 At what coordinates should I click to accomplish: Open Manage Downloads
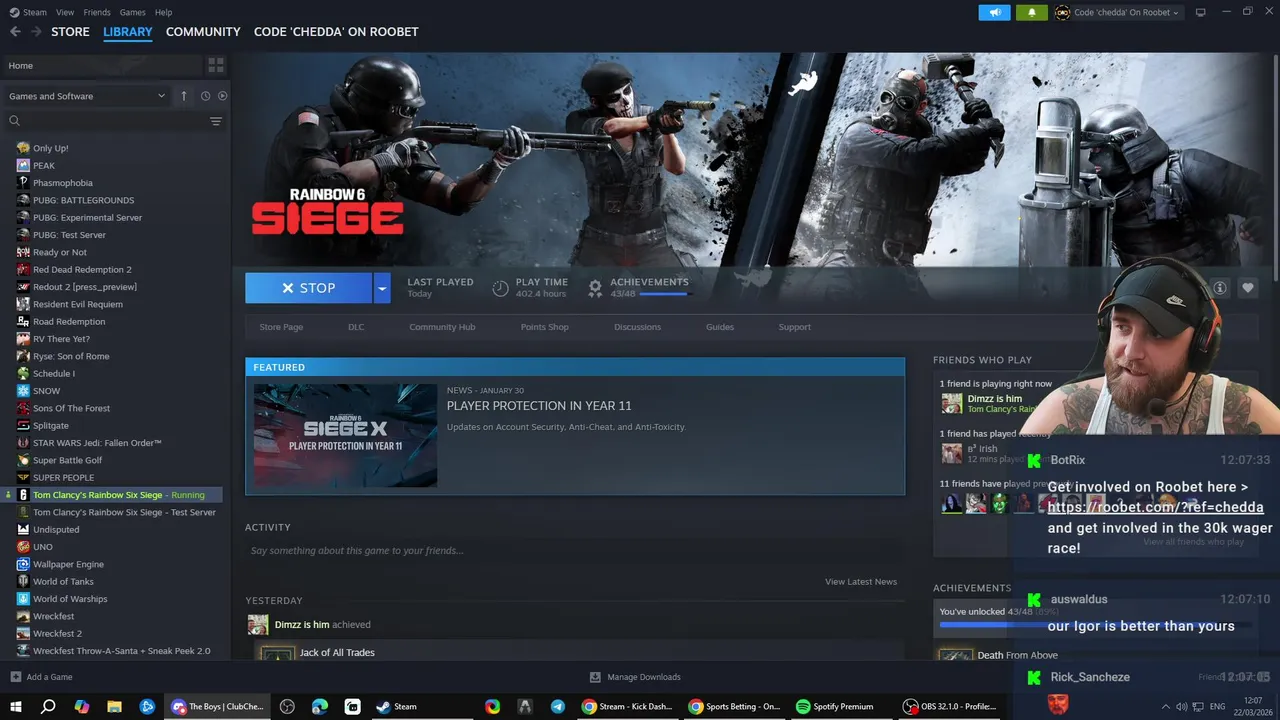coord(635,677)
